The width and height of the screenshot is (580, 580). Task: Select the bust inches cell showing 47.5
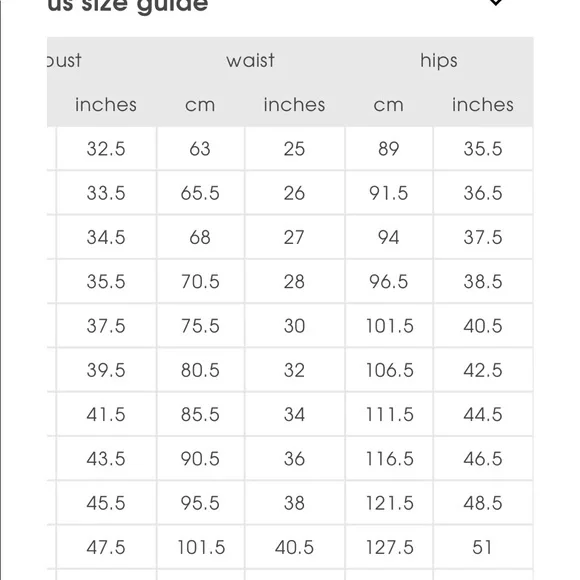[106, 547]
